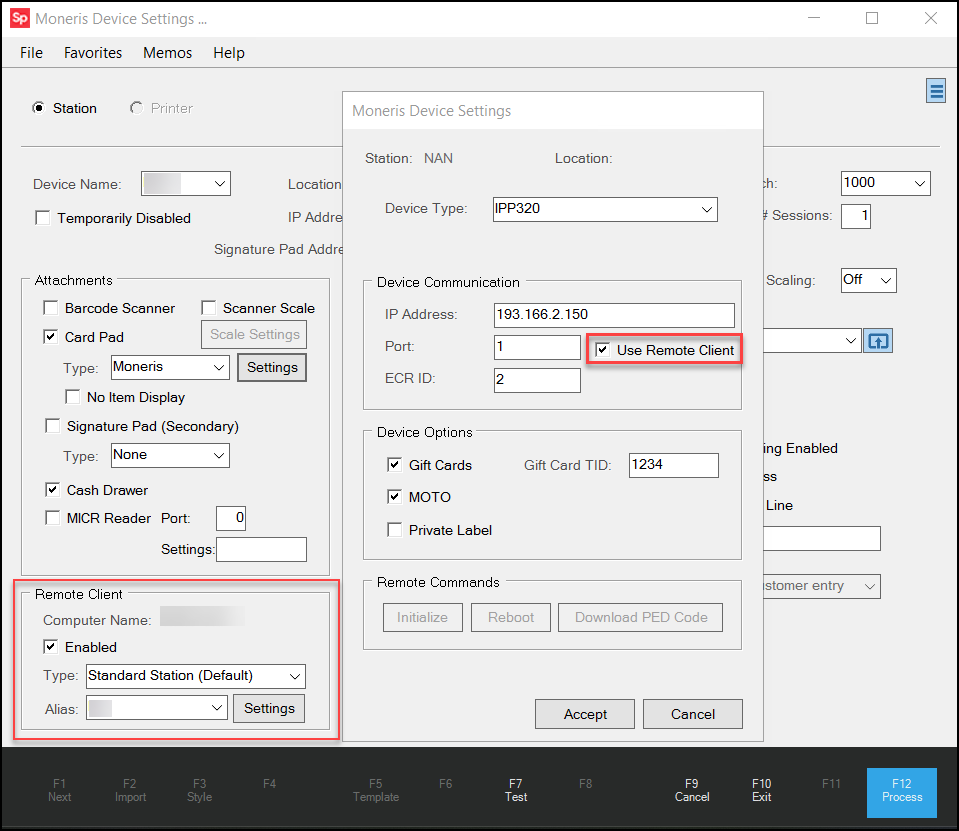This screenshot has width=959, height=831.
Task: Open the Card Pad Type Moneris dropdown
Action: pyautogui.click(x=171, y=367)
